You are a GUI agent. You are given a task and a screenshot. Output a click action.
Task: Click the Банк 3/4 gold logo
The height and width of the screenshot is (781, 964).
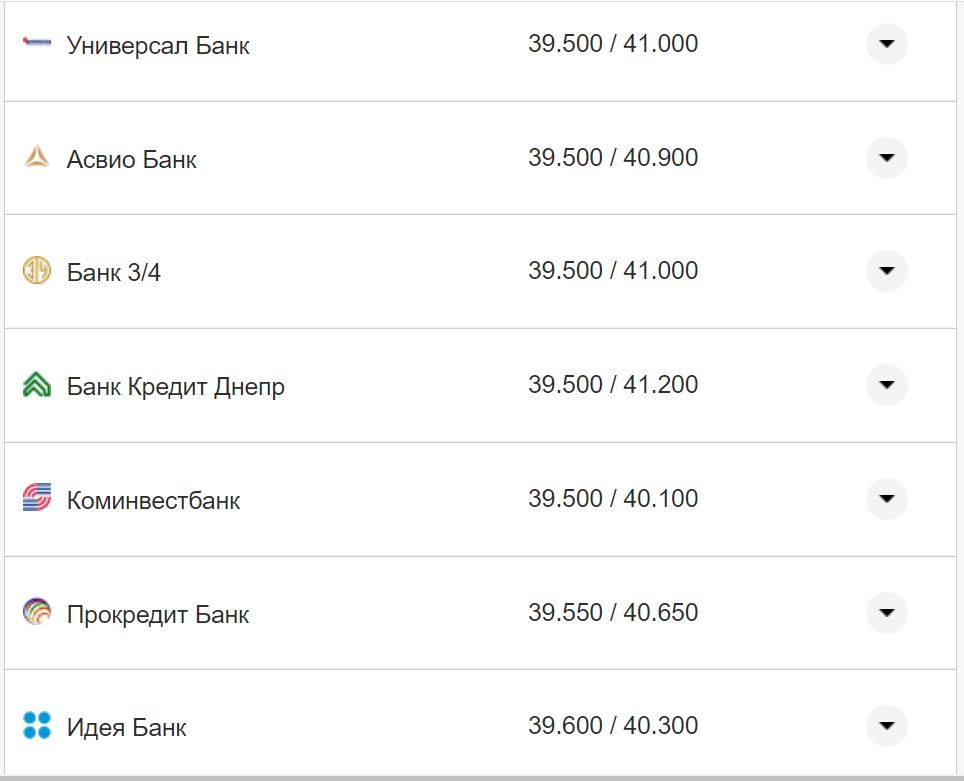(37, 271)
